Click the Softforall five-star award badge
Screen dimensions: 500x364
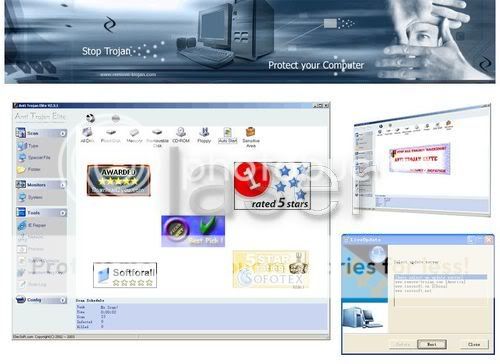(125, 275)
